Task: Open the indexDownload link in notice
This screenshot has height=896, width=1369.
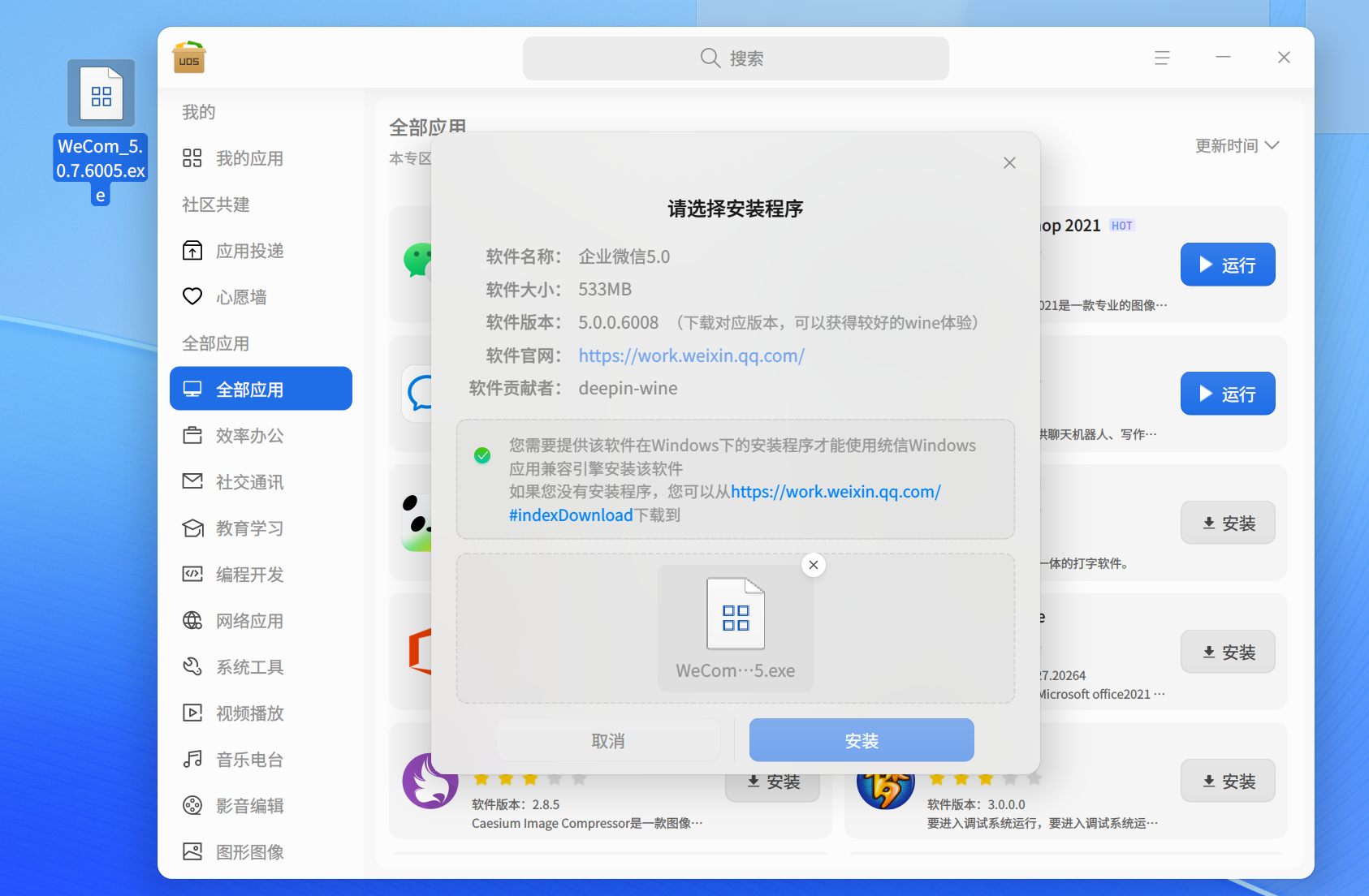Action: [571, 515]
